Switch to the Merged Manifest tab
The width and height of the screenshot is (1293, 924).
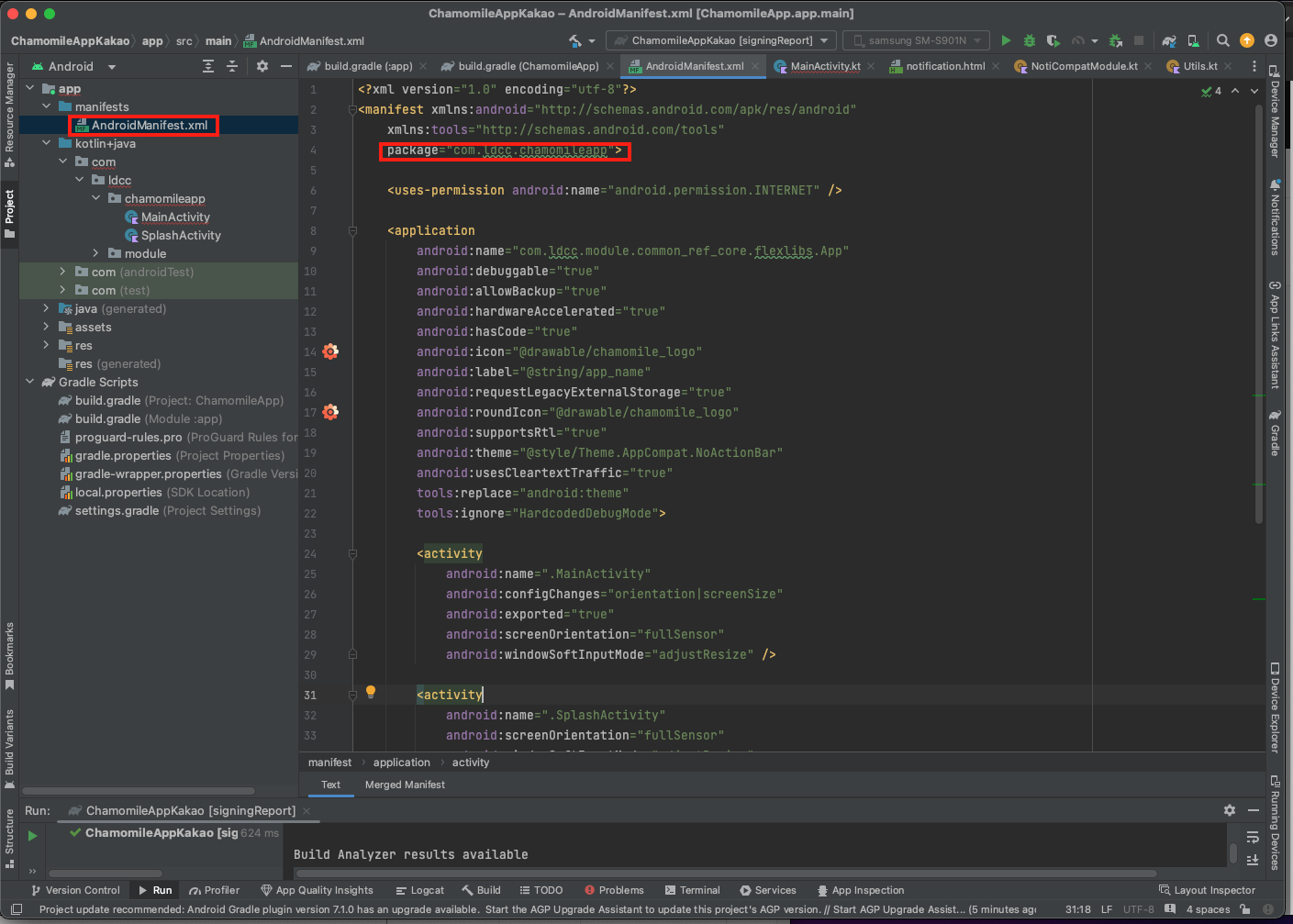tap(405, 785)
